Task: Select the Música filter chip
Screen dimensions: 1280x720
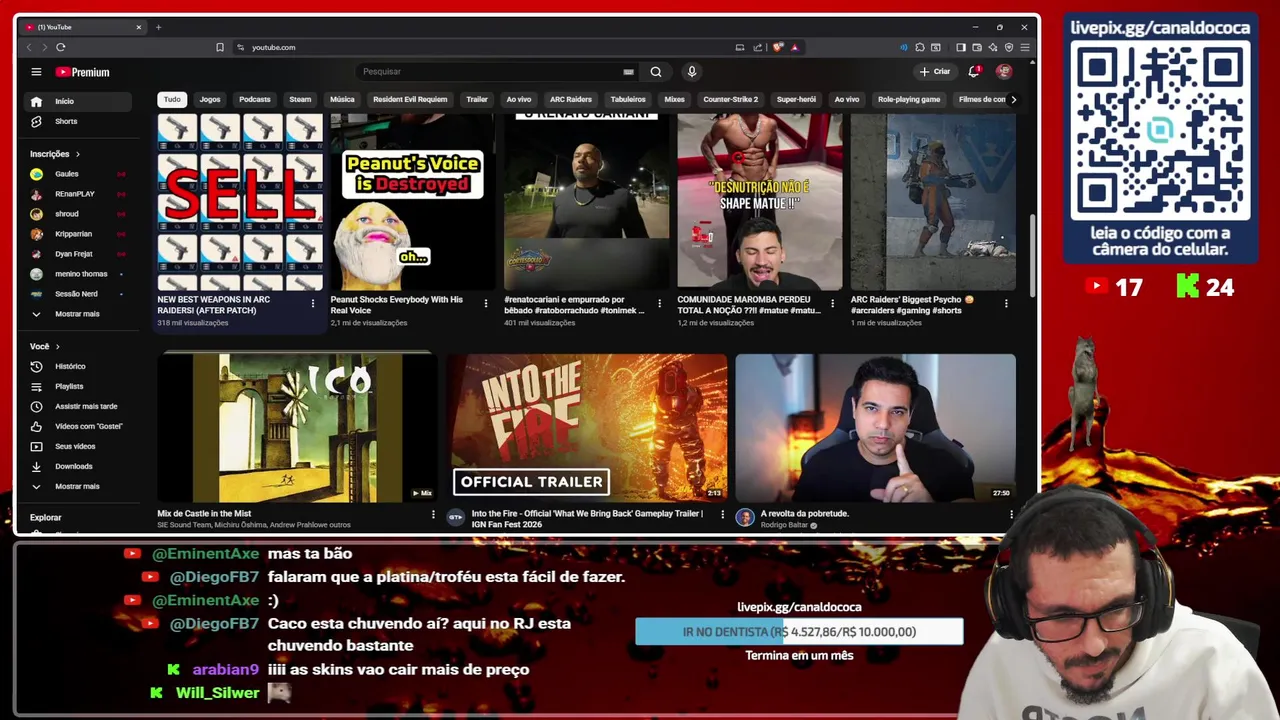Action: coord(342,99)
